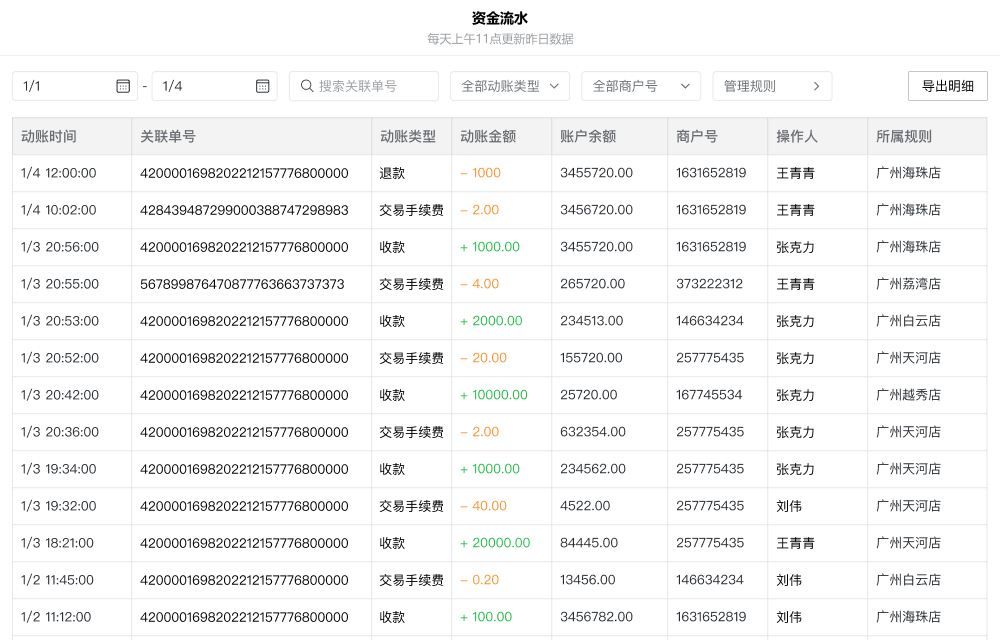
Task: Click the start date field showing 1/1
Action: tap(65, 86)
